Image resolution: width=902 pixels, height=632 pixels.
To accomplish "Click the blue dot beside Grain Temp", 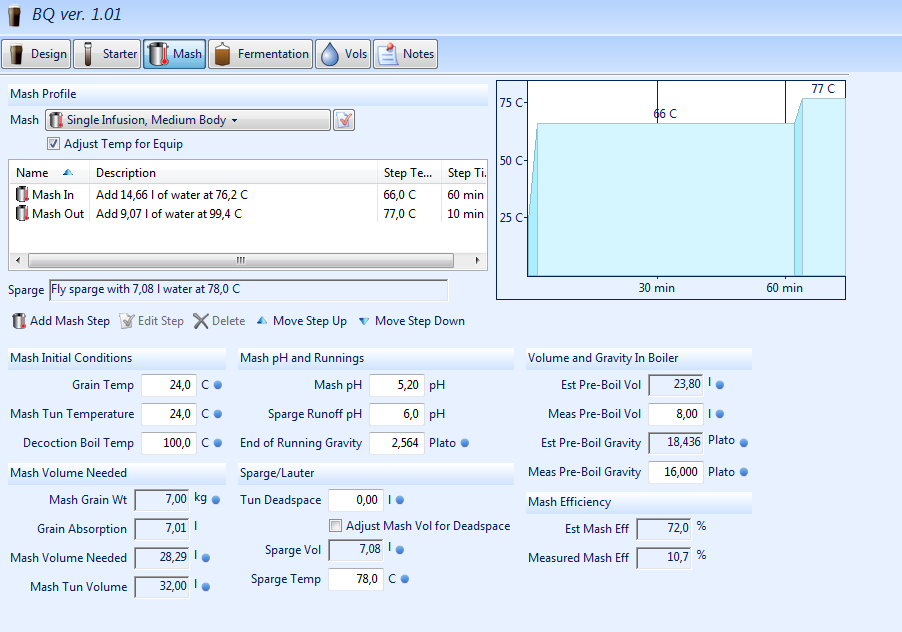I will (x=218, y=385).
